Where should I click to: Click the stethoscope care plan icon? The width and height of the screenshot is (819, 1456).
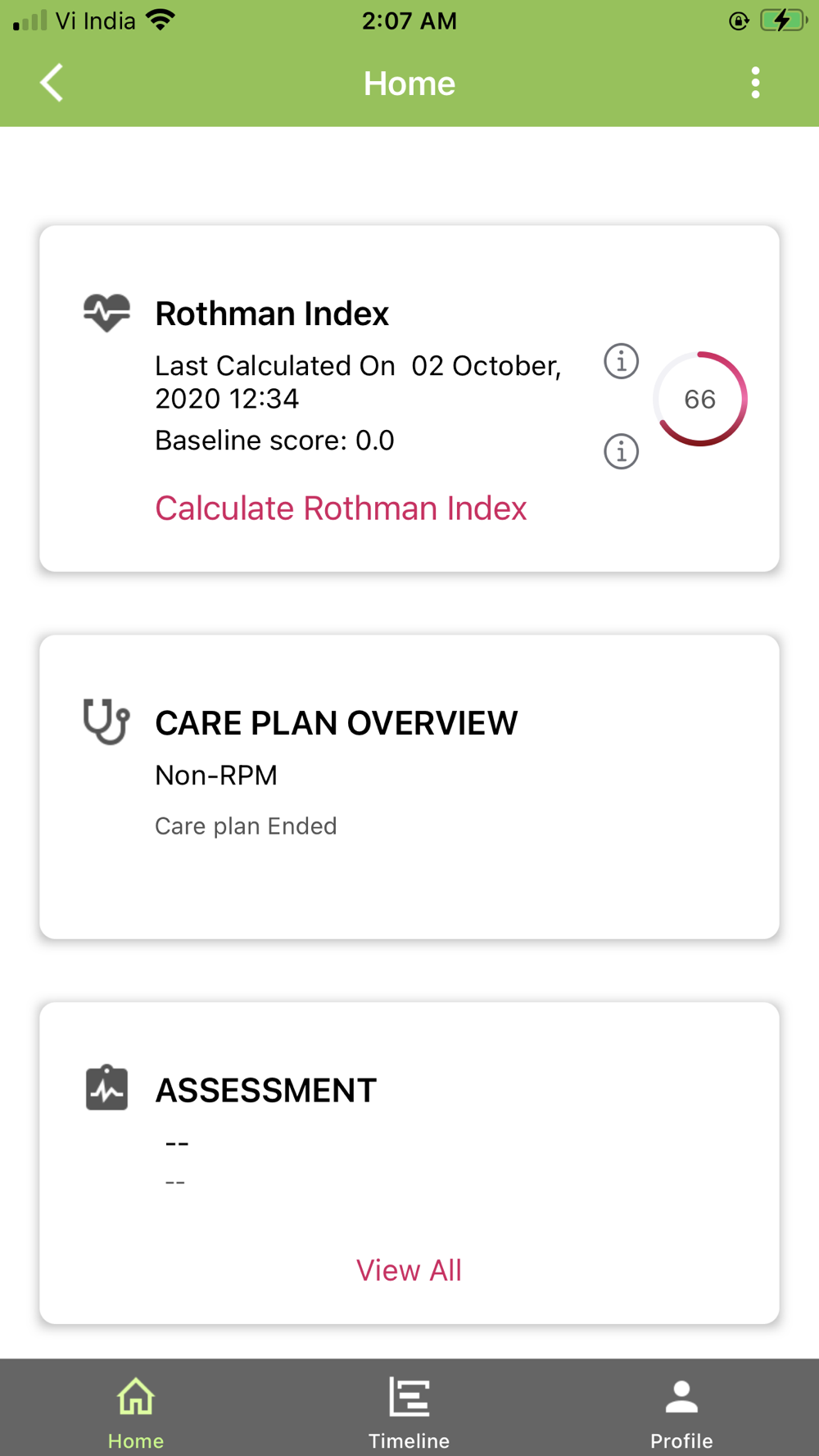[106, 721]
